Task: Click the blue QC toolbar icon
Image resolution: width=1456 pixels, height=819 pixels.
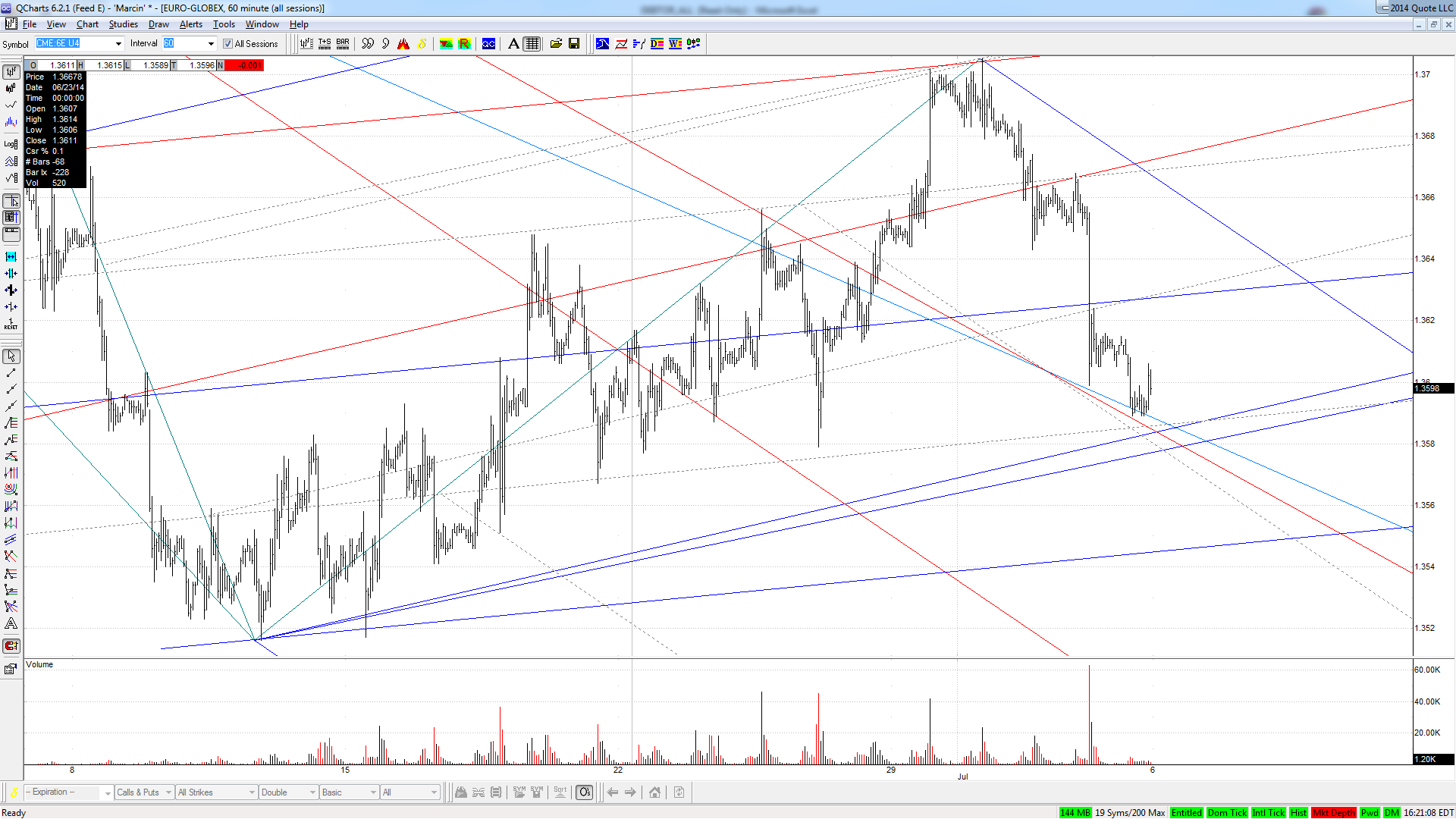Action: click(x=488, y=44)
